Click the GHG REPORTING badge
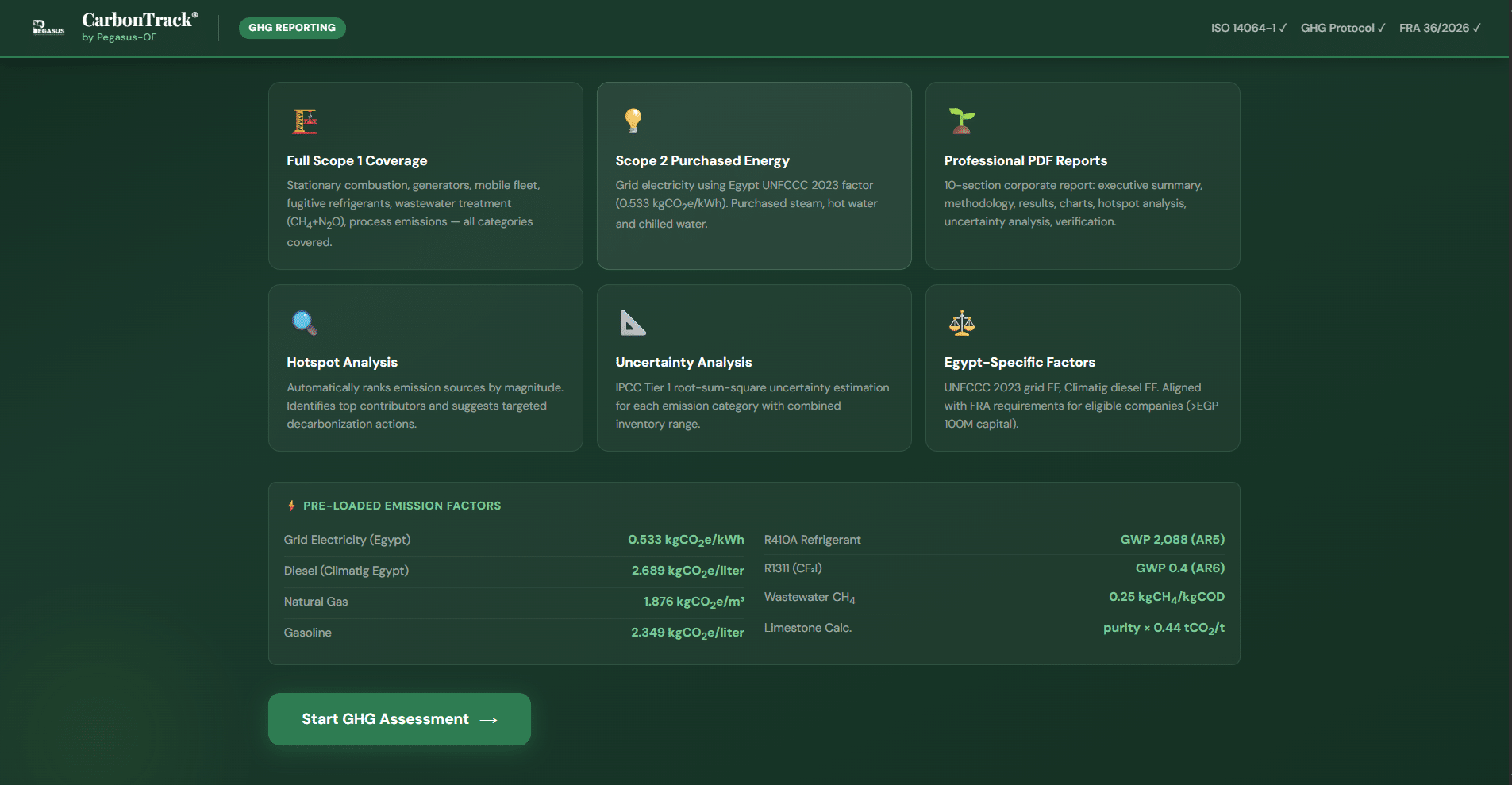This screenshot has width=1512, height=785. pyautogui.click(x=292, y=28)
